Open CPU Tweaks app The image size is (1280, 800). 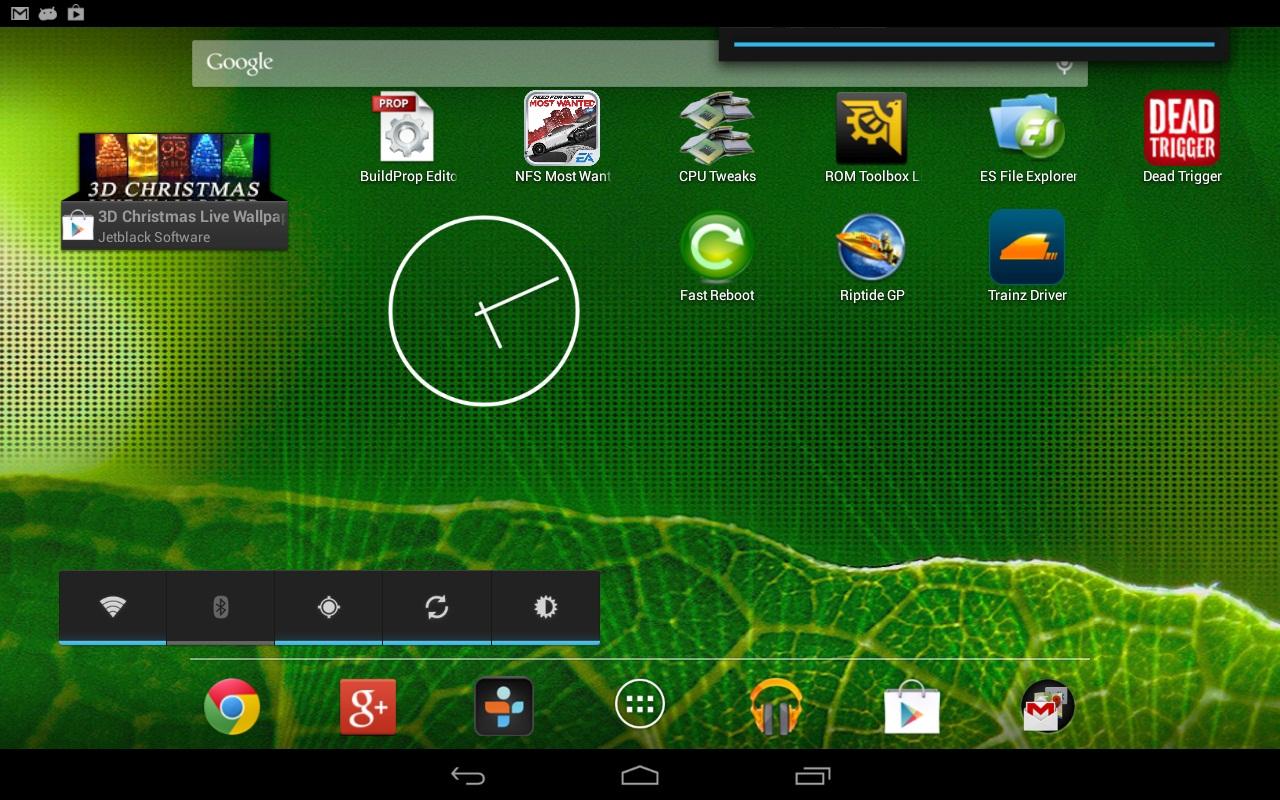pos(717,137)
